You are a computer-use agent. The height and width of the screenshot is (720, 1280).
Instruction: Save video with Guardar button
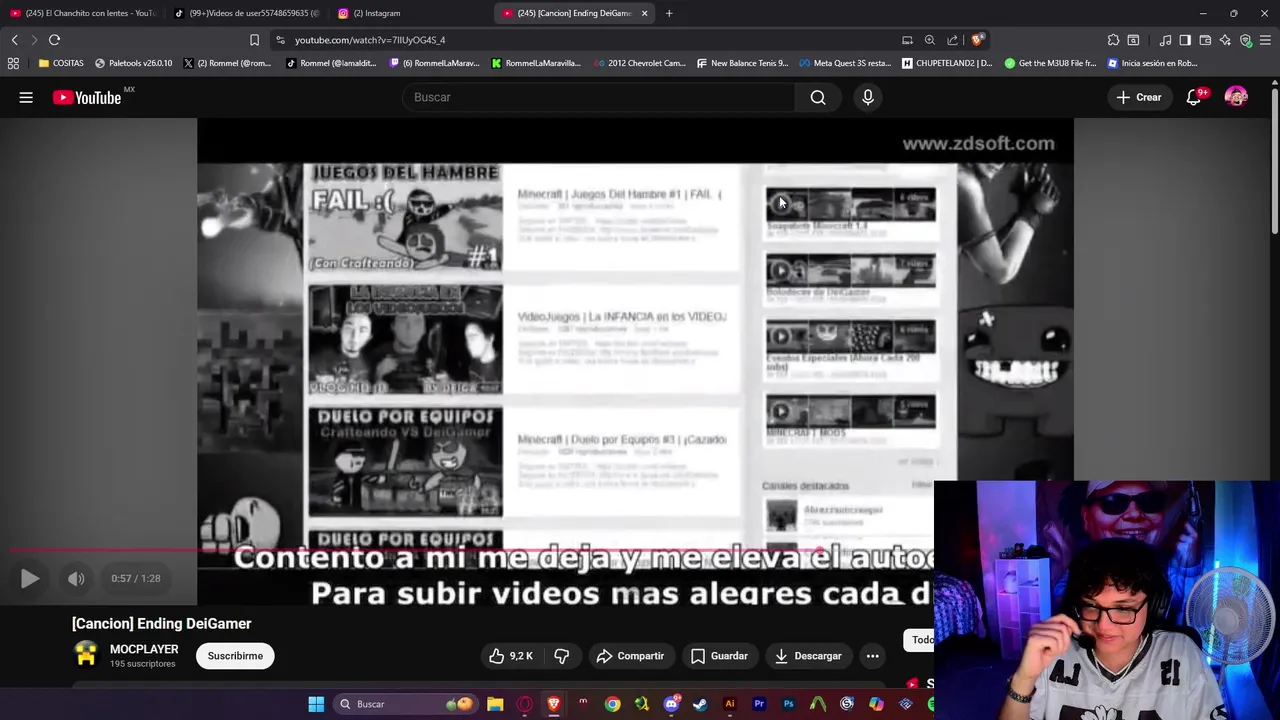click(720, 656)
